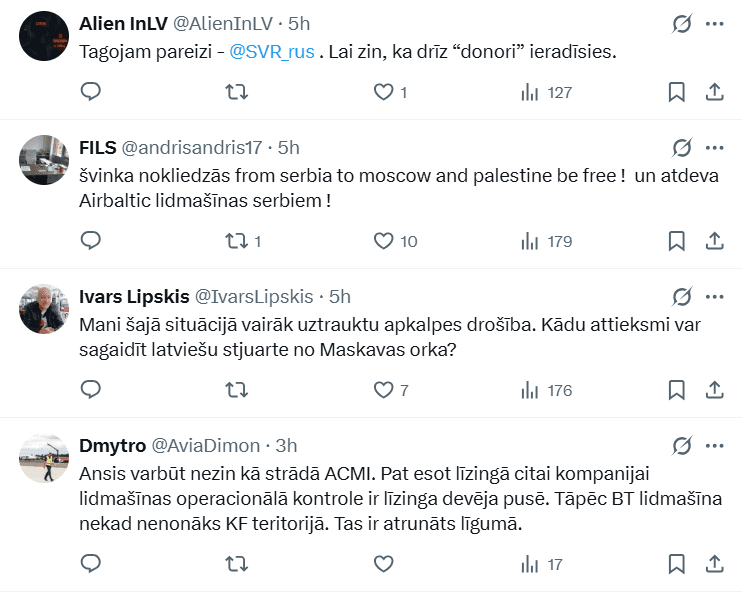Share Alien InLV's tweet
Viewport: 742px width, 595px height.
tap(715, 92)
